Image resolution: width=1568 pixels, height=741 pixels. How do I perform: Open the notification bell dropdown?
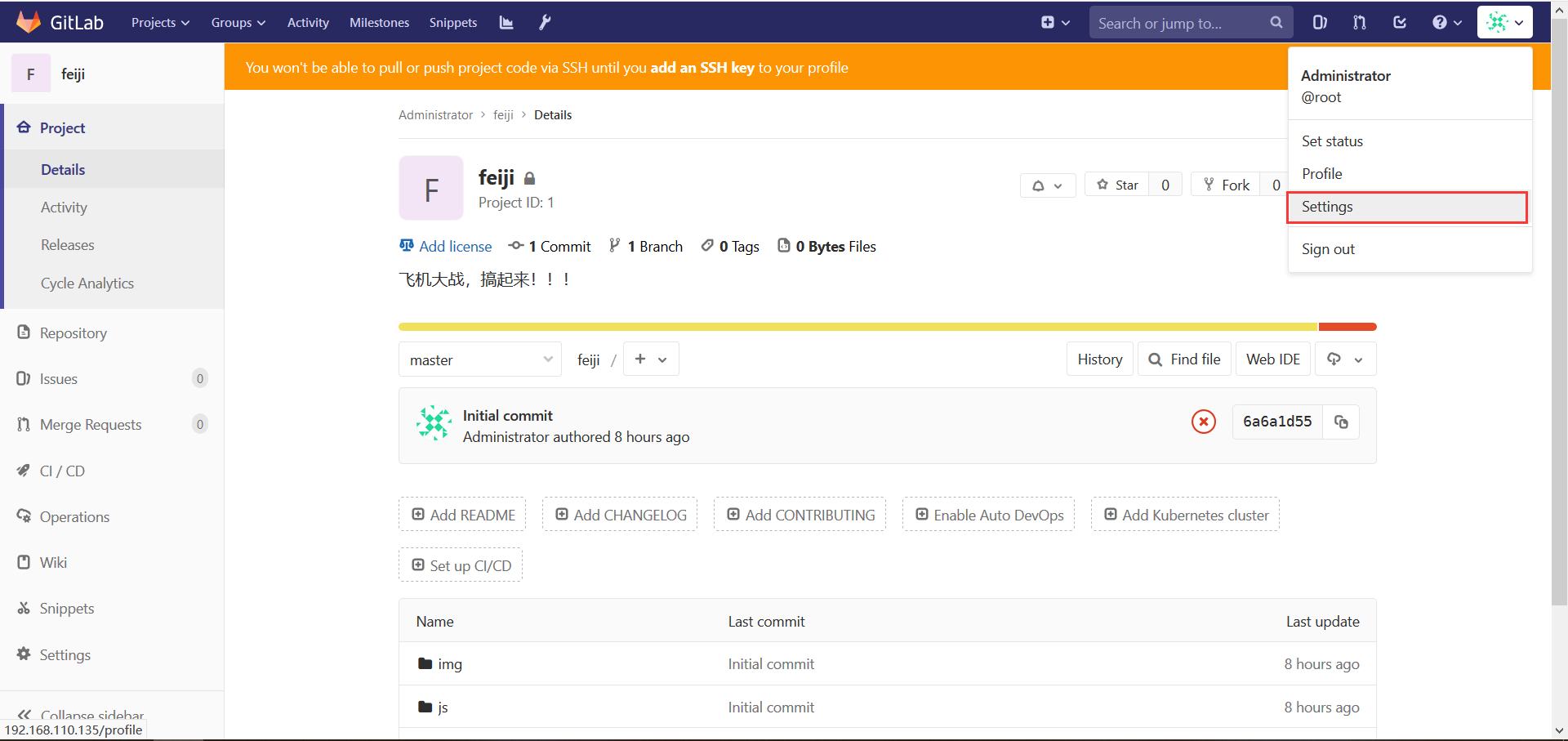pos(1047,185)
